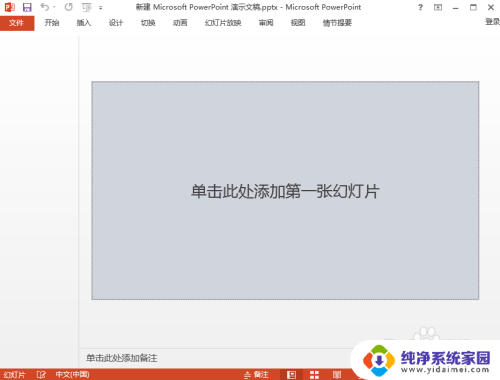Switch to Normal view icon in status bar
The height and width of the screenshot is (380, 500).
[291, 375]
